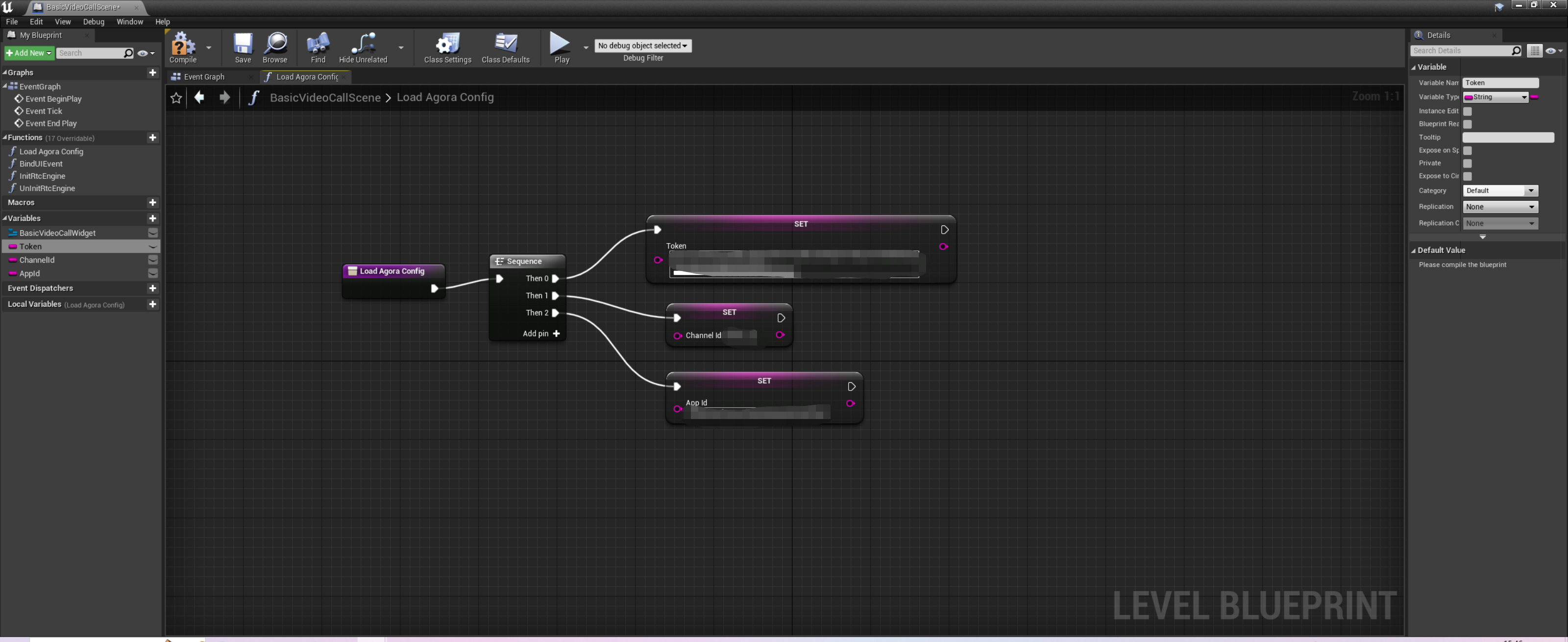
Task: Save the blueprint
Action: 243,48
